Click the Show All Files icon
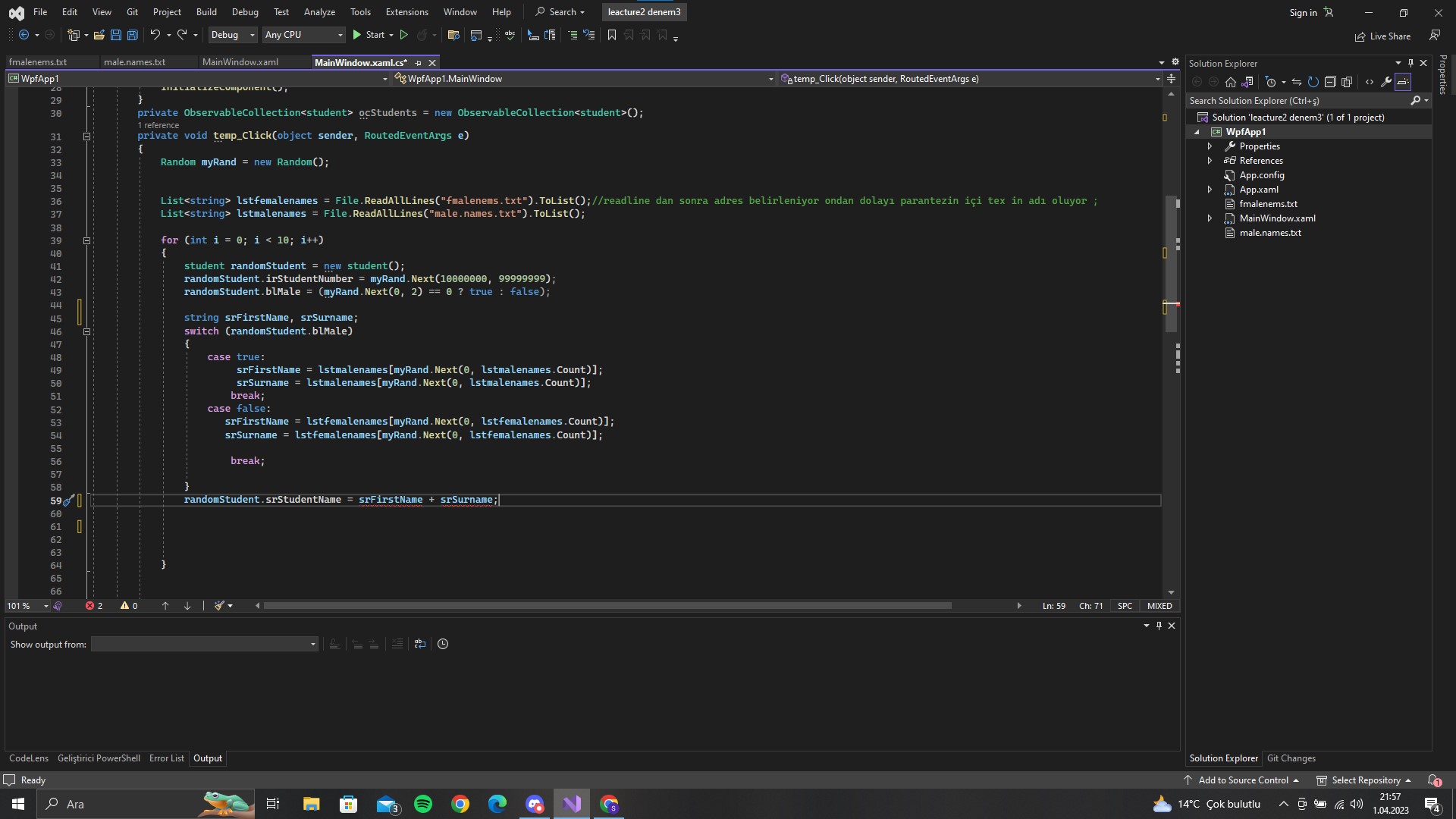 1347,82
